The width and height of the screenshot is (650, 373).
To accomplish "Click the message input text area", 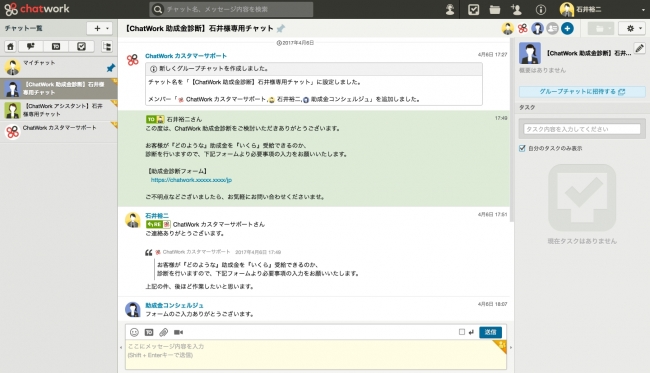I will click(316, 354).
